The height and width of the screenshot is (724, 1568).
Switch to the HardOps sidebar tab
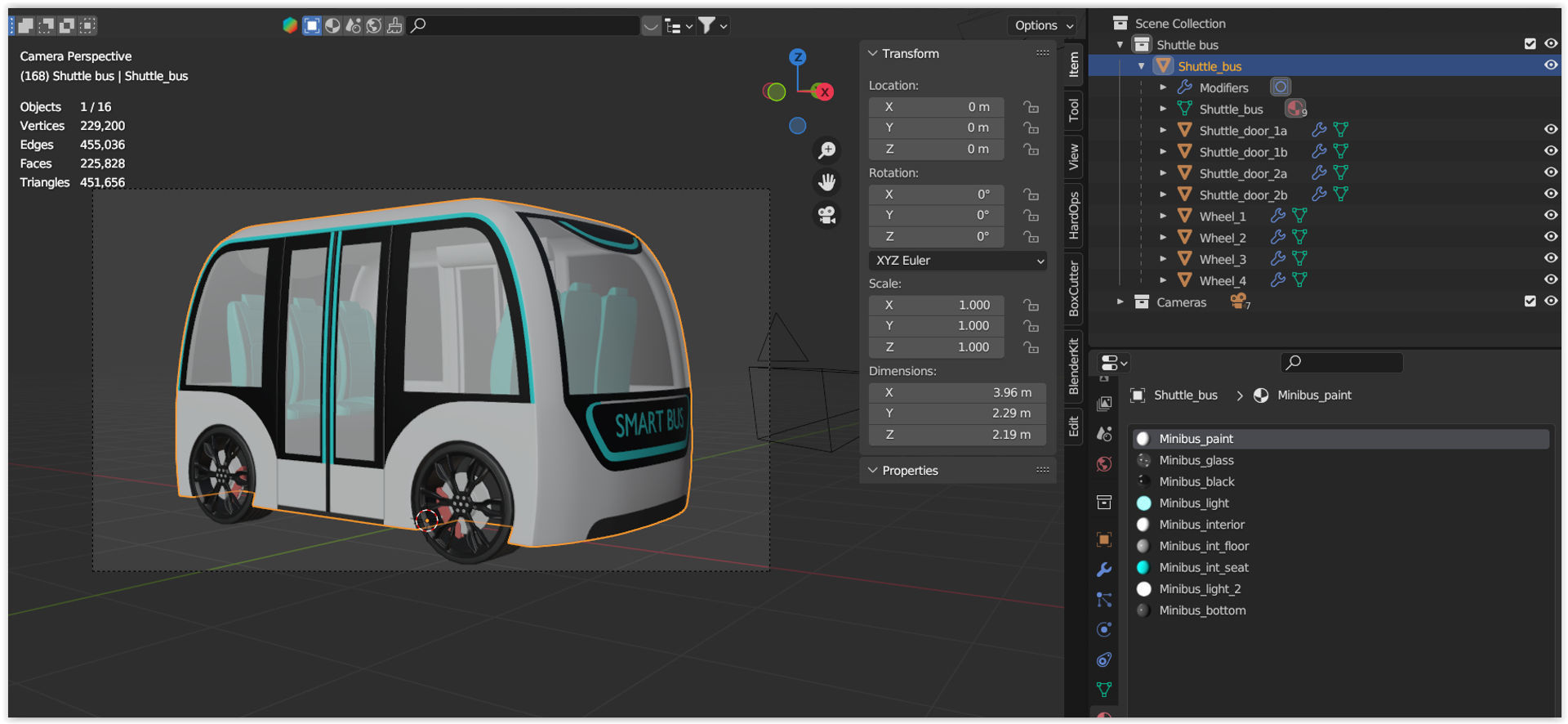coord(1074,215)
